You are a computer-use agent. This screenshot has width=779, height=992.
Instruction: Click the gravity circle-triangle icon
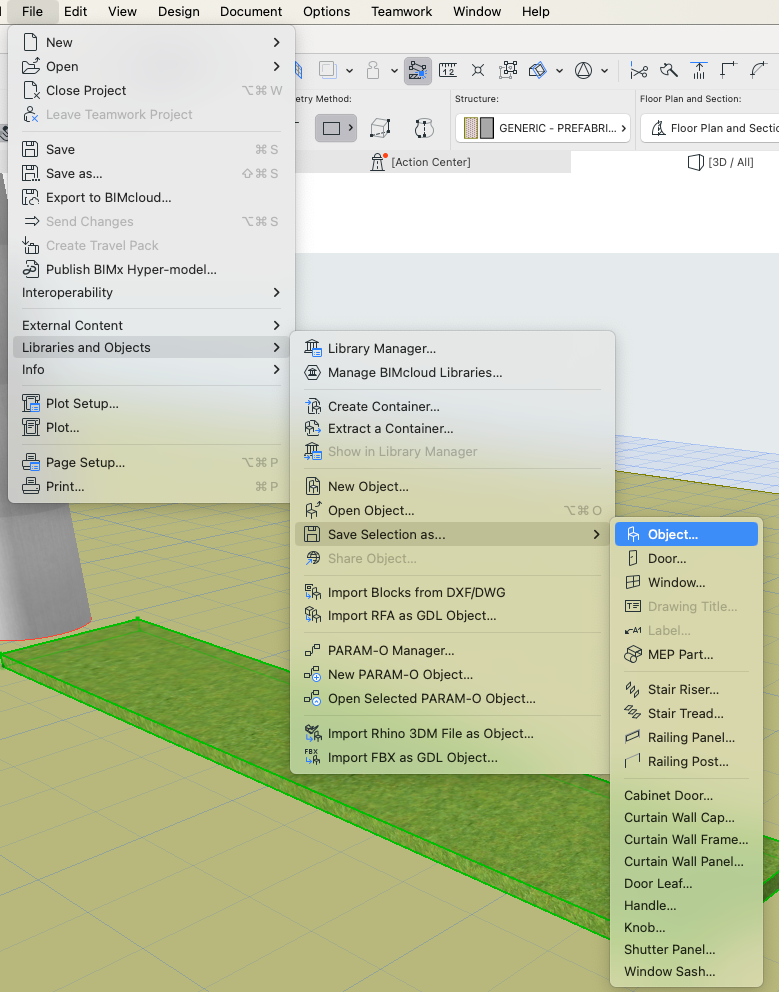(583, 70)
